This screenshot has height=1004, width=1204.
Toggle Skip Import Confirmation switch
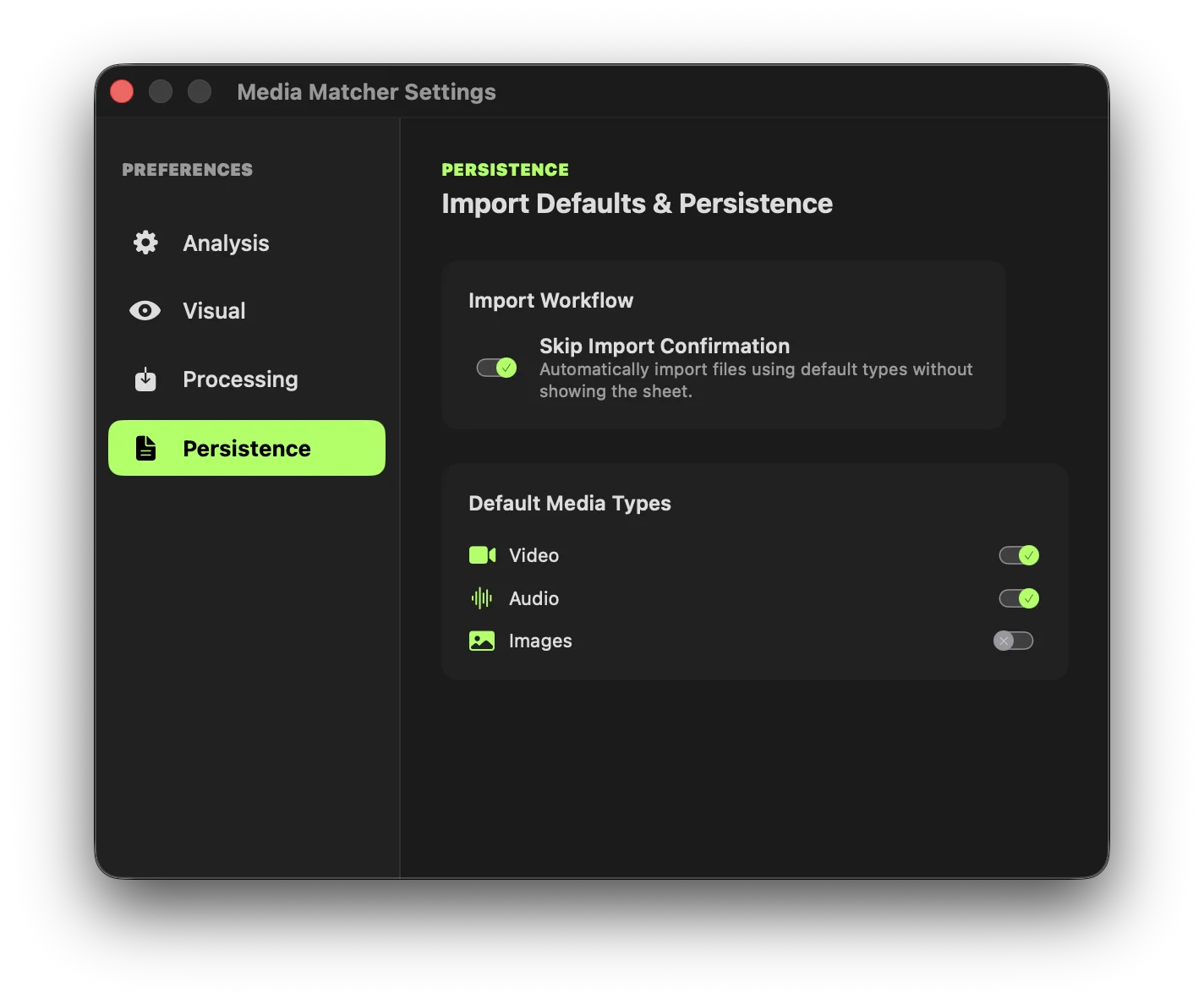[496, 368]
